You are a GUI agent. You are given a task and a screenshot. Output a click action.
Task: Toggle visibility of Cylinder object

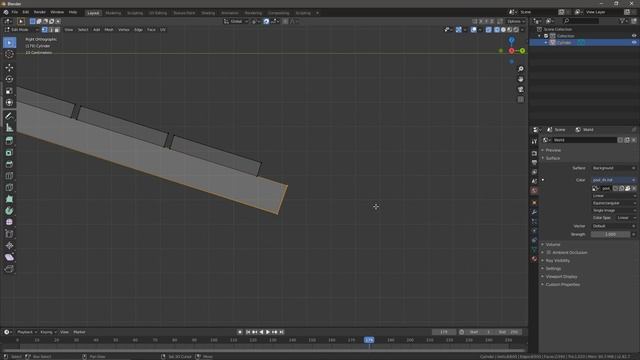point(634,42)
